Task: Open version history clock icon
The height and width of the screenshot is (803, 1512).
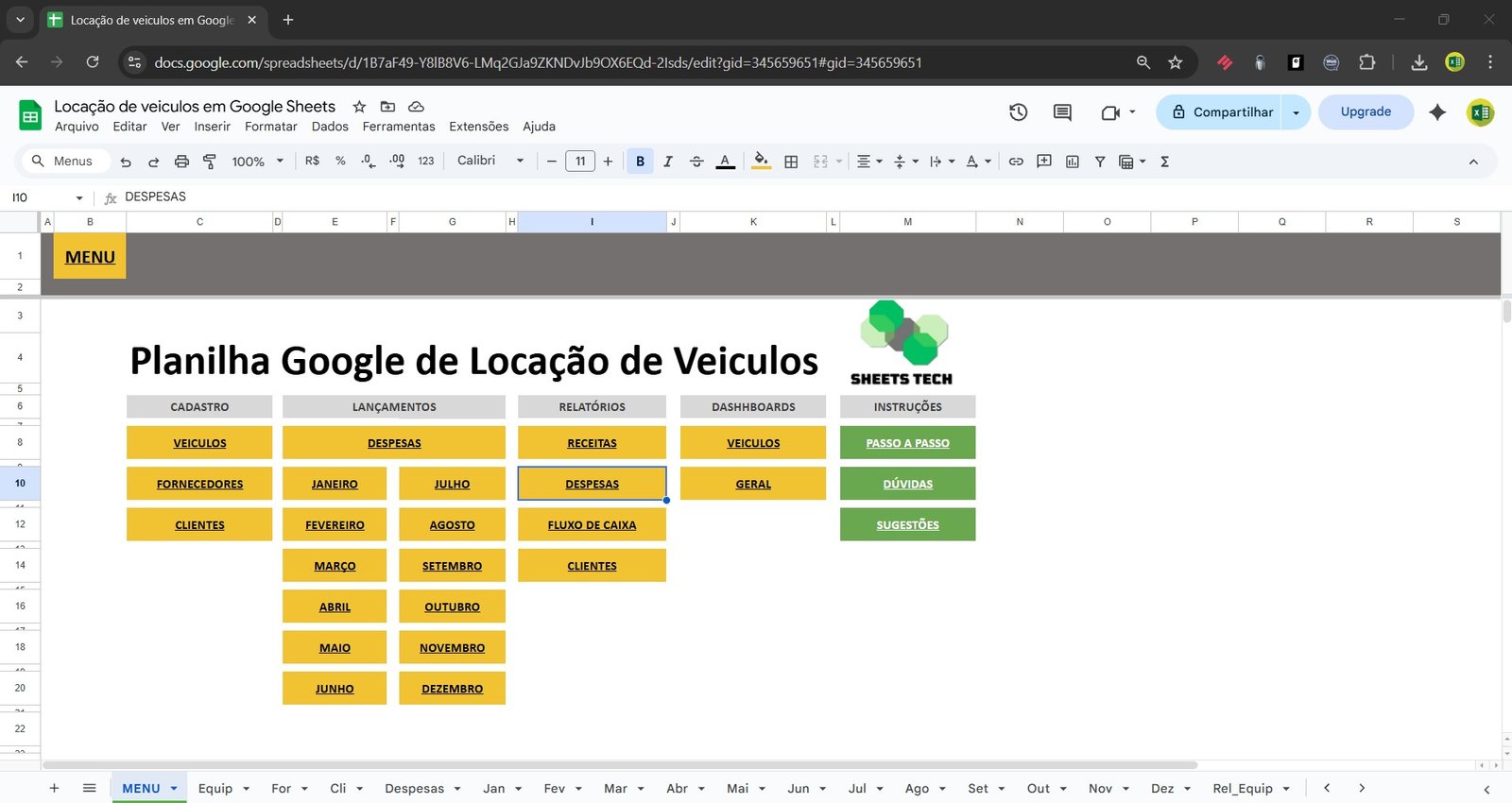Action: point(1018,112)
